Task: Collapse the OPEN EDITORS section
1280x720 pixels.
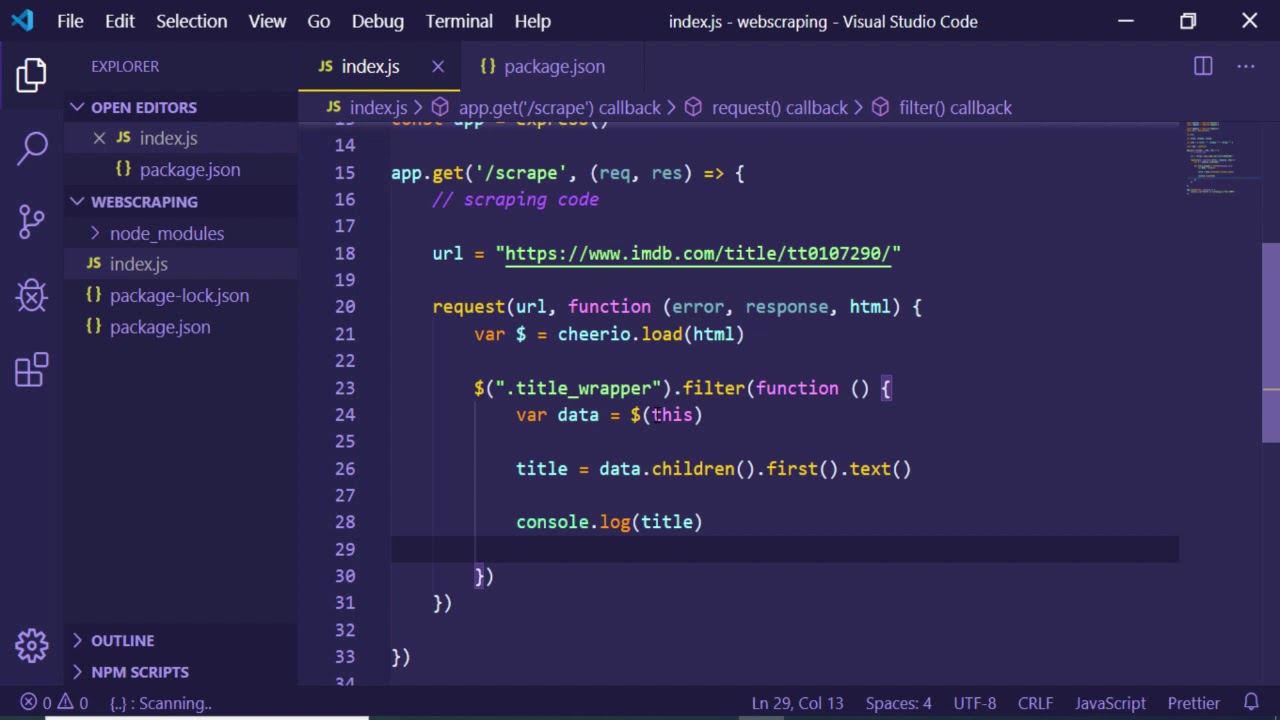Action: [143, 107]
